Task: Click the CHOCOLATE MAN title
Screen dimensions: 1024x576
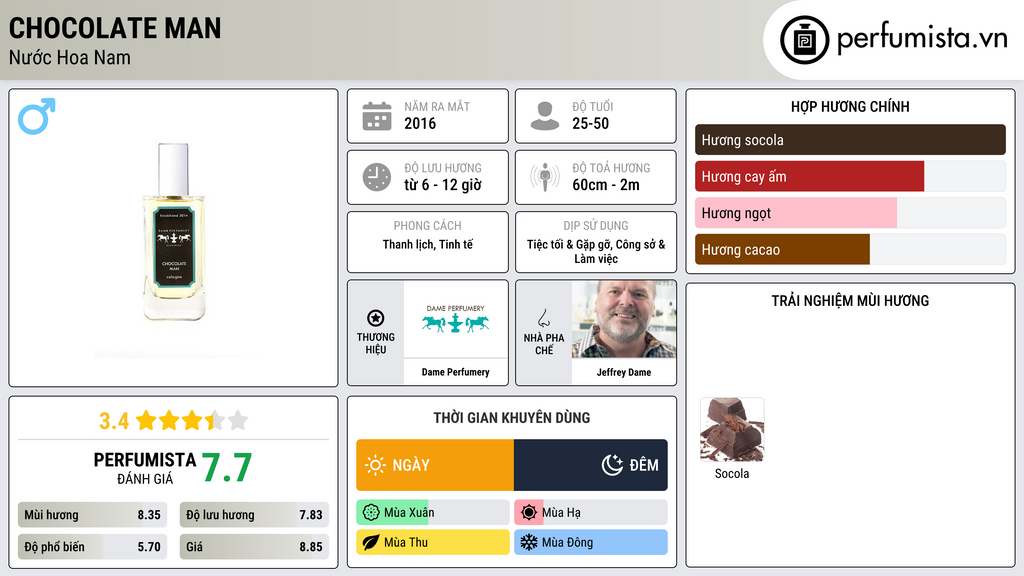Action: click(115, 28)
